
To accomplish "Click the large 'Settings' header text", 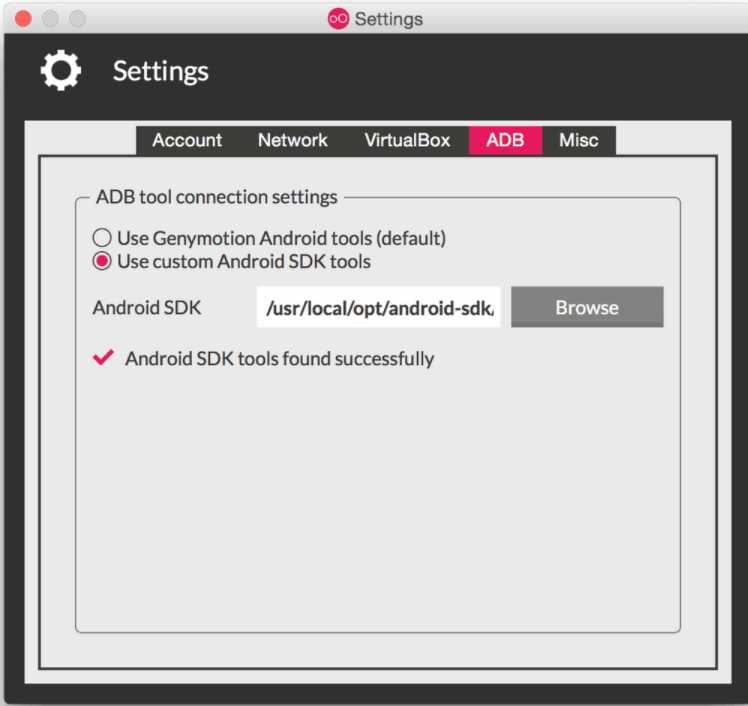I will pyautogui.click(x=161, y=72).
